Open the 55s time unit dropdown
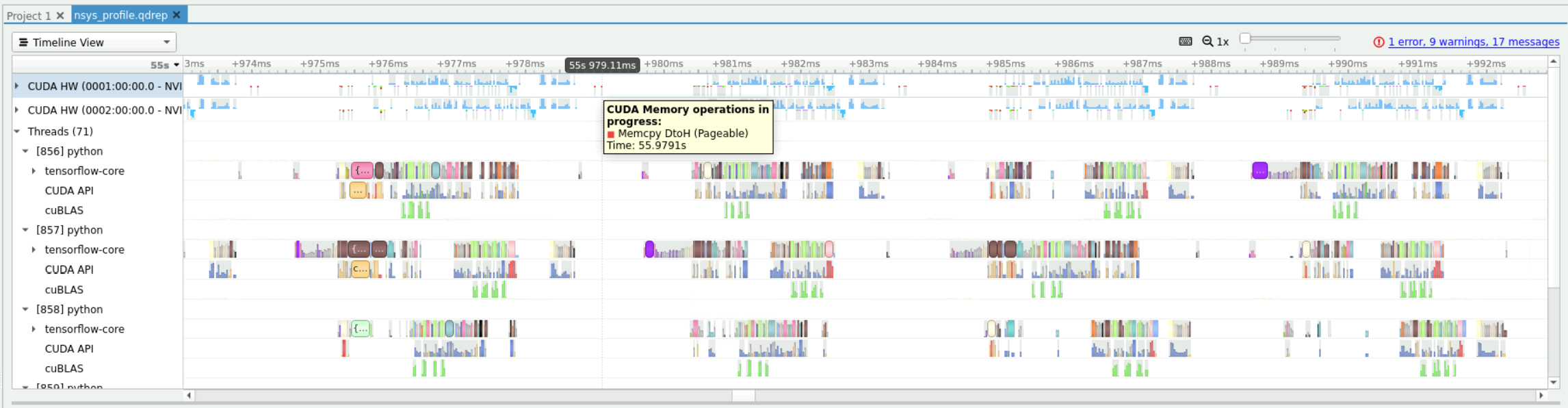This screenshot has width=1568, height=408. [x=165, y=65]
